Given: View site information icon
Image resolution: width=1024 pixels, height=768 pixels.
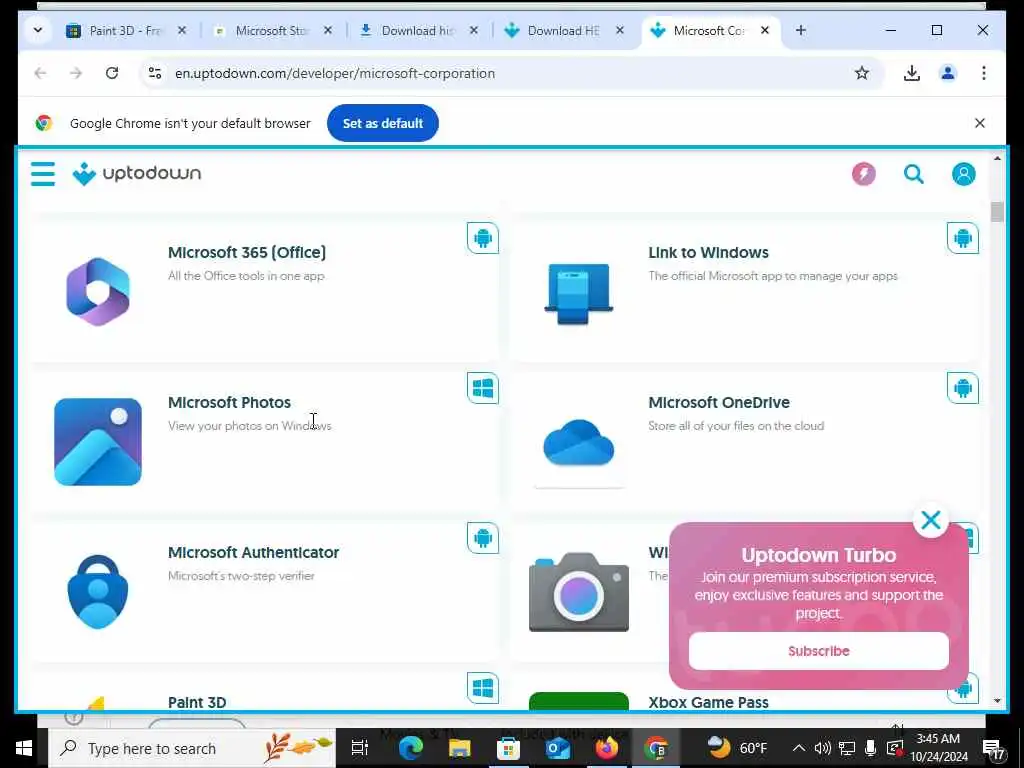Looking at the screenshot, I should click(155, 73).
